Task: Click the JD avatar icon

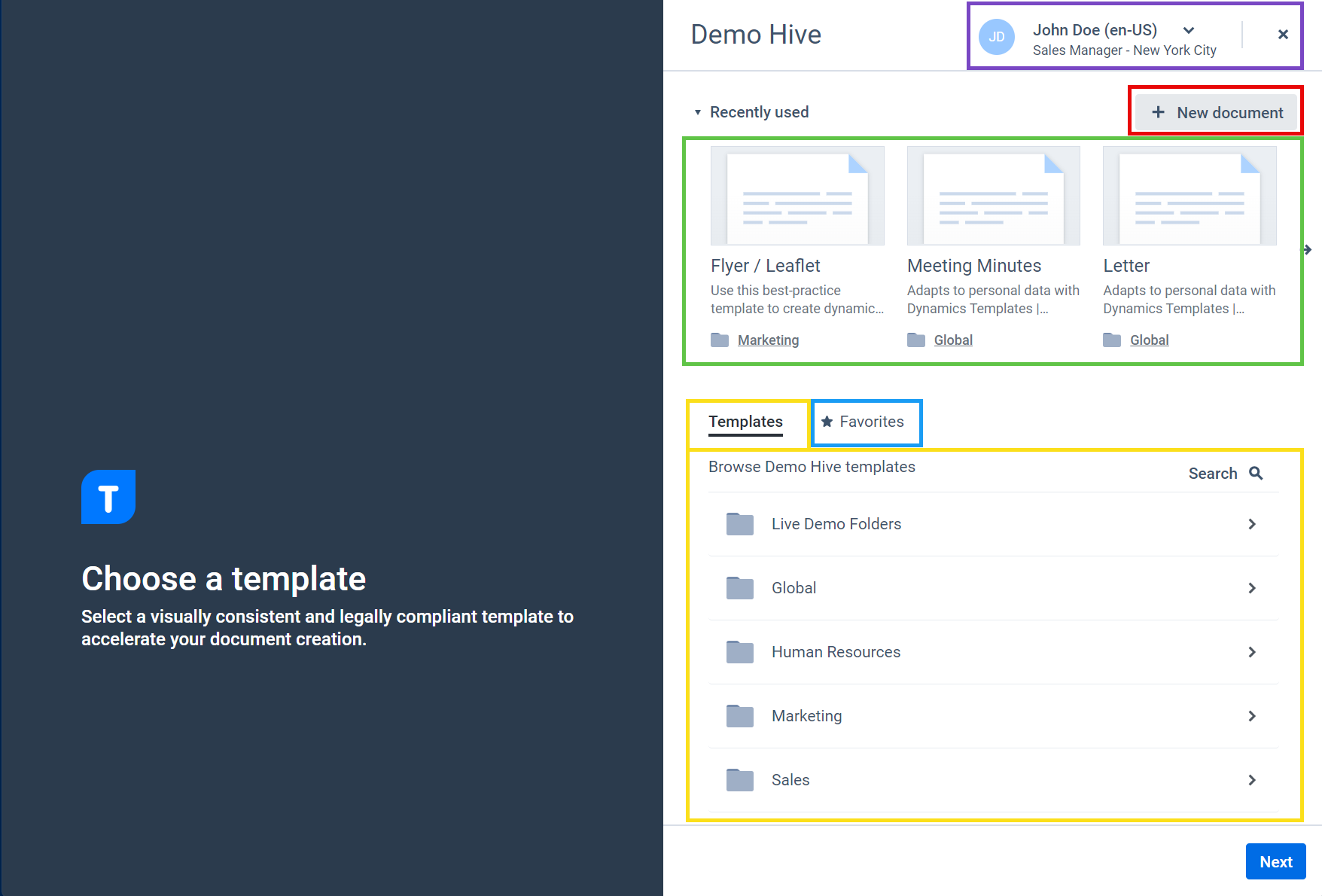Action: 997,36
